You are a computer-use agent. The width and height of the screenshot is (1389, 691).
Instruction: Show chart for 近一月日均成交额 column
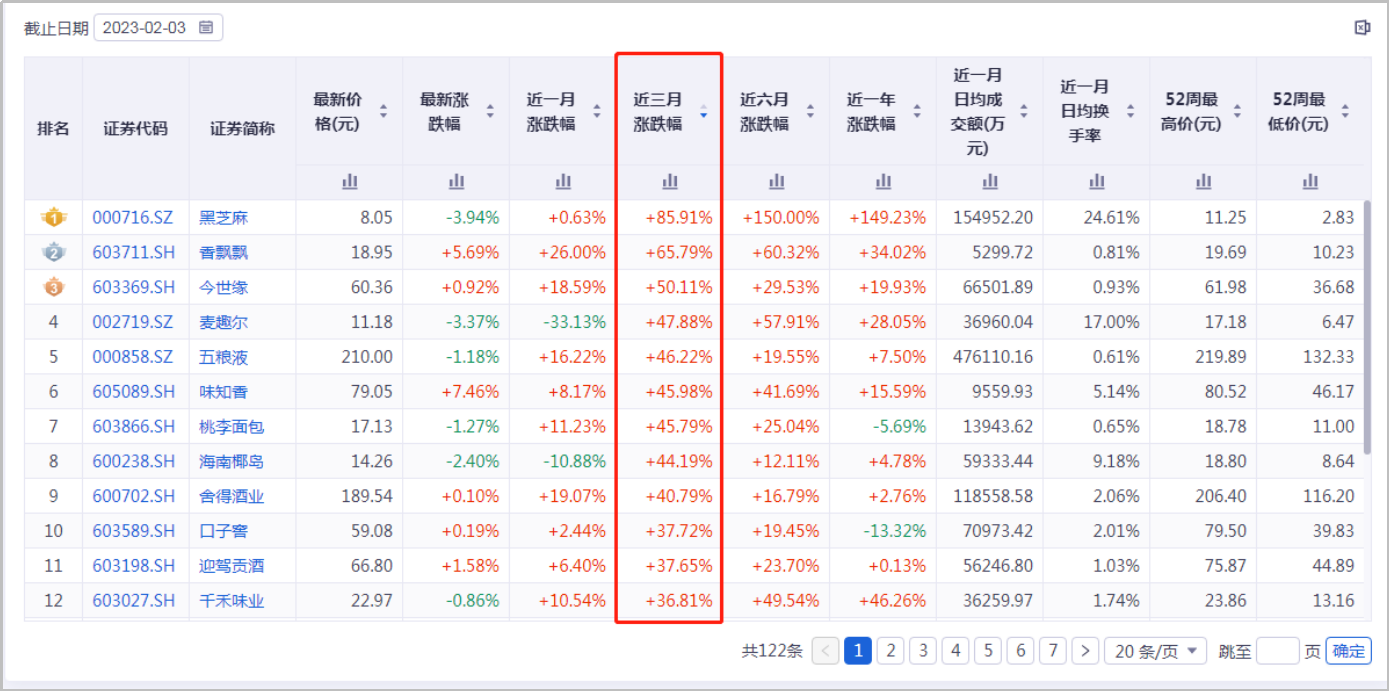[x=990, y=181]
